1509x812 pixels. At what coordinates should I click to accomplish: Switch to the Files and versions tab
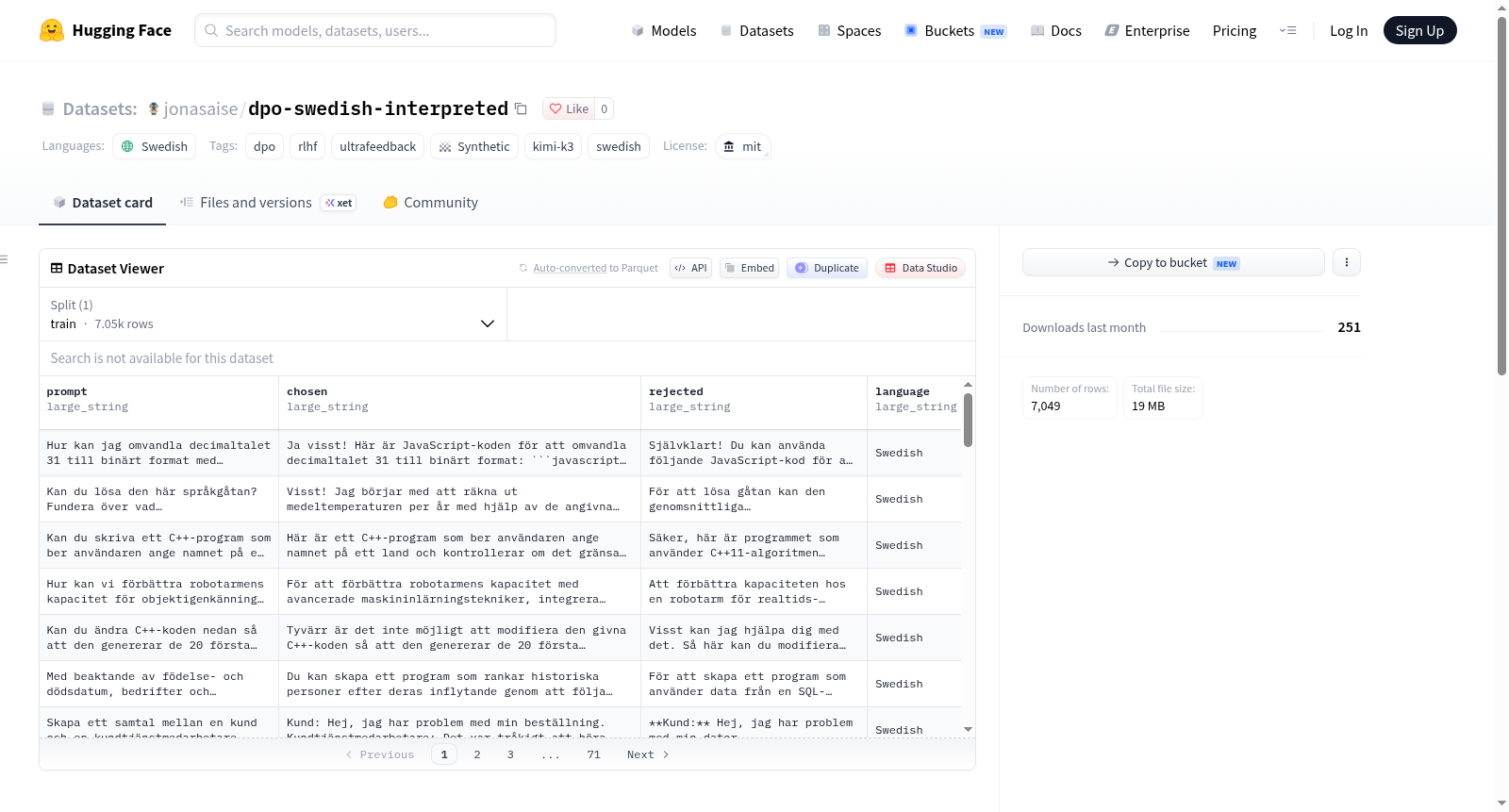click(x=268, y=203)
